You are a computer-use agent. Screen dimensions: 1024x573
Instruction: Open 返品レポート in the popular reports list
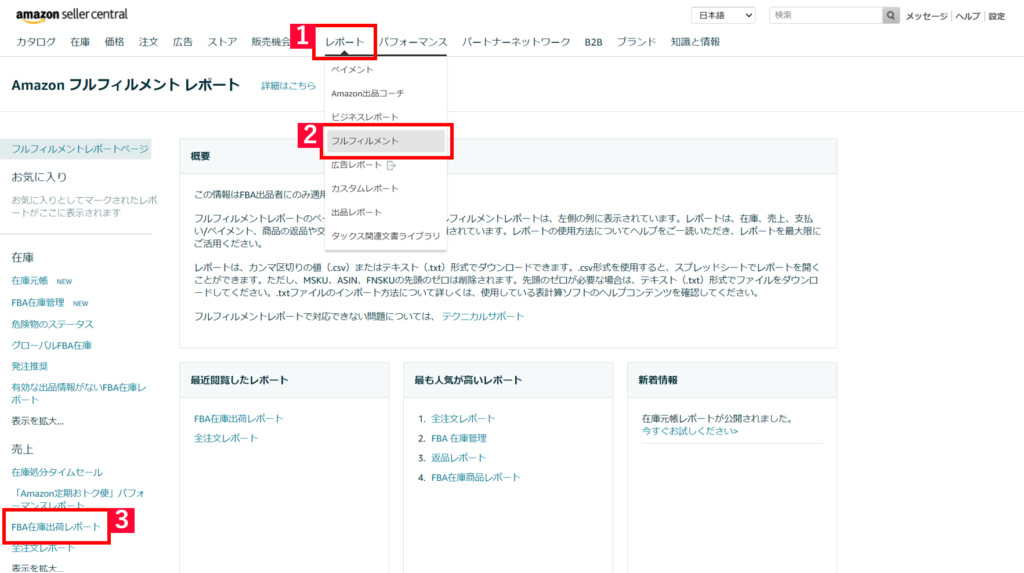pyautogui.click(x=458, y=457)
